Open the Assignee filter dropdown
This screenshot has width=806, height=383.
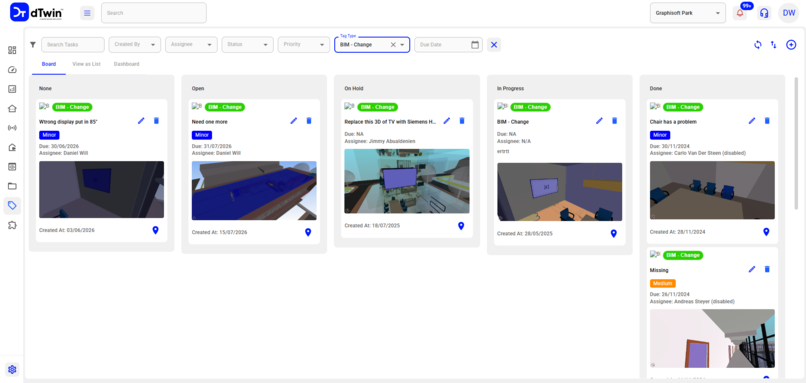pos(191,45)
